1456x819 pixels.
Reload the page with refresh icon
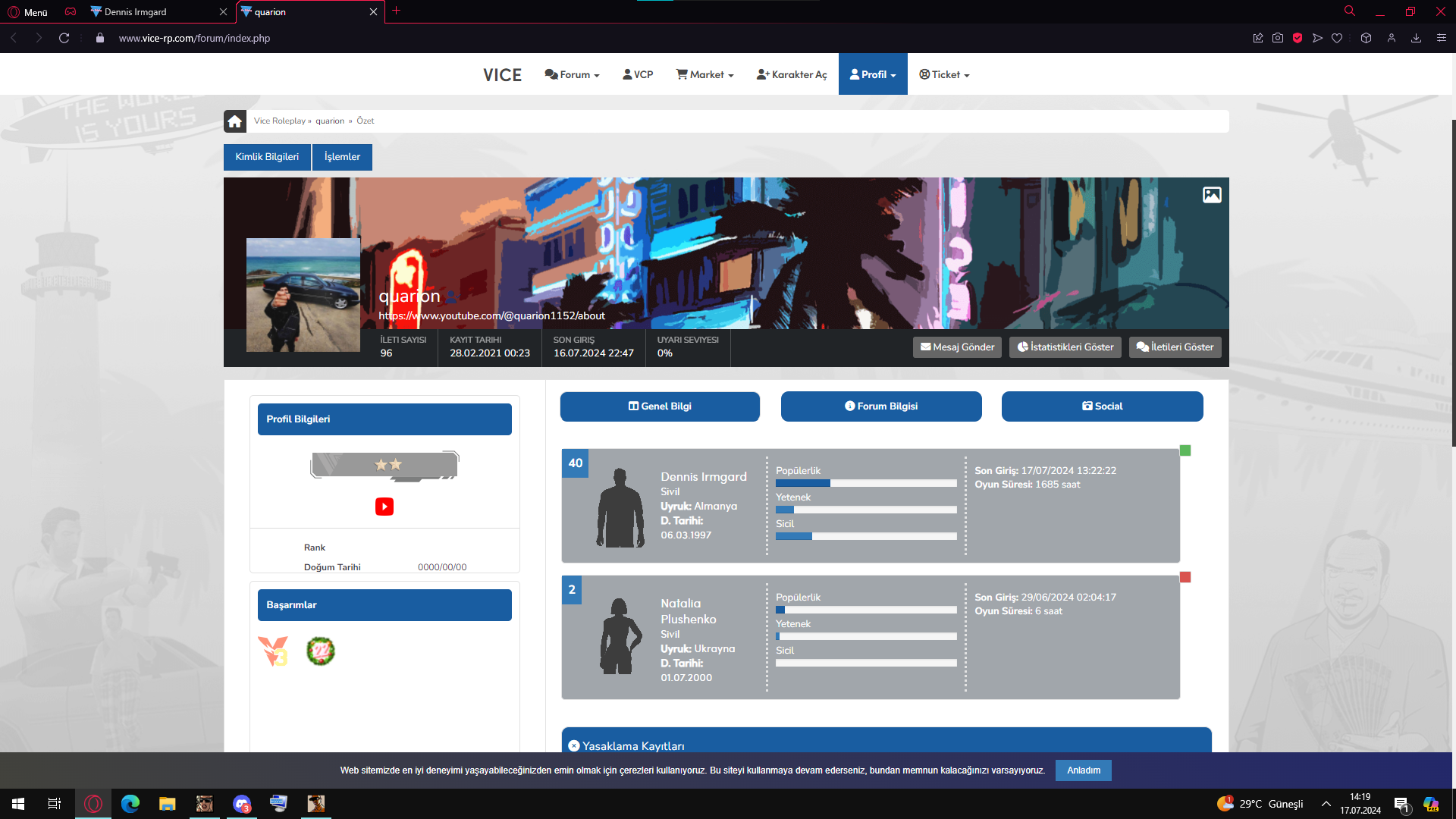(64, 38)
